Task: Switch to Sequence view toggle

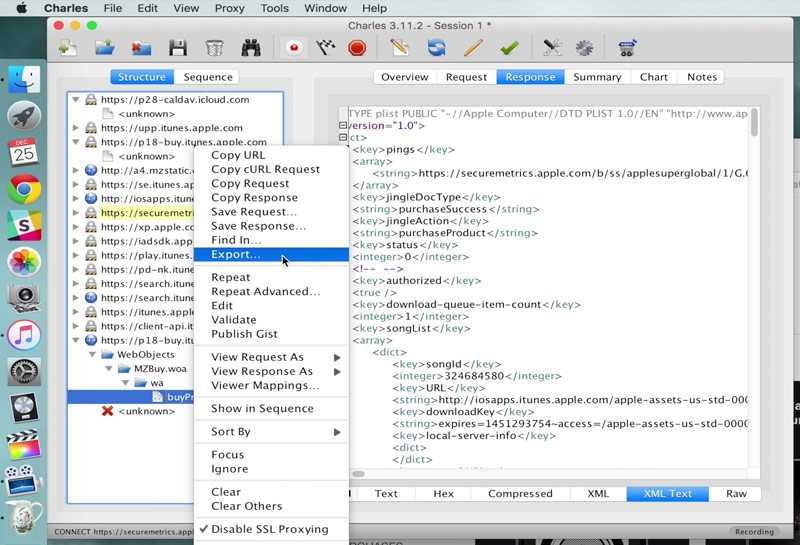Action: pos(208,77)
